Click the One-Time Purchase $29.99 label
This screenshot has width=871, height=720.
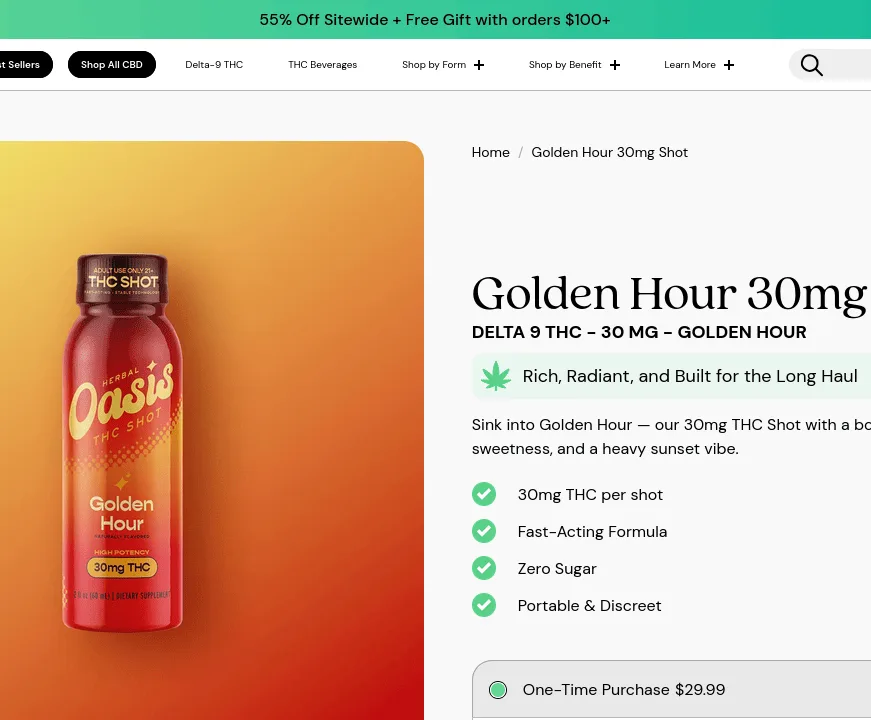(624, 689)
